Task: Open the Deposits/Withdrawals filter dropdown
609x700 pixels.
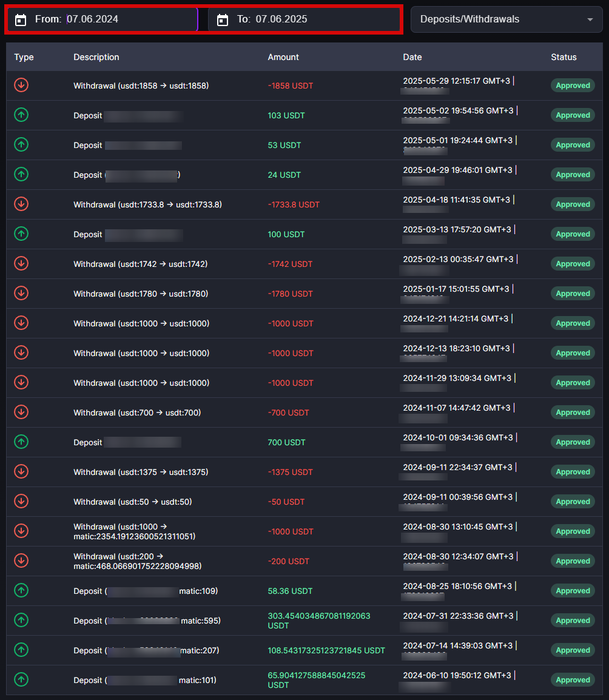Action: (506, 19)
